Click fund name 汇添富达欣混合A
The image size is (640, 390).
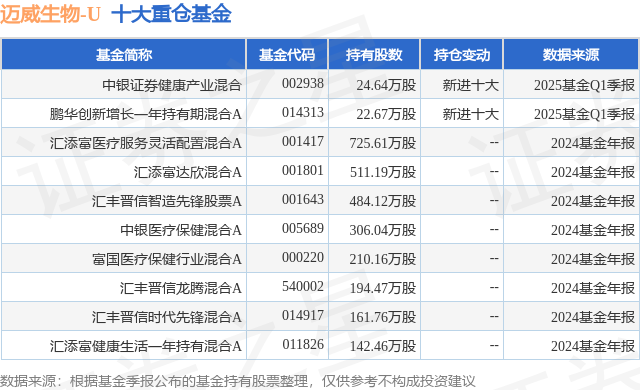pyautogui.click(x=188, y=172)
